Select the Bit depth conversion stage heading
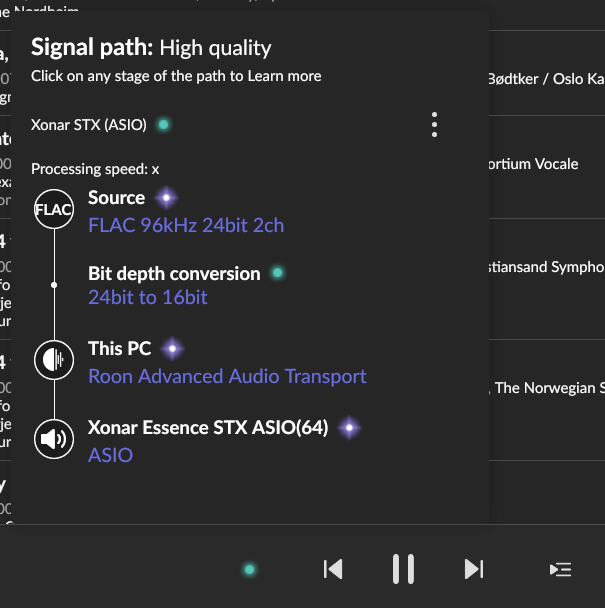Image resolution: width=605 pixels, height=608 pixels. pyautogui.click(x=174, y=273)
